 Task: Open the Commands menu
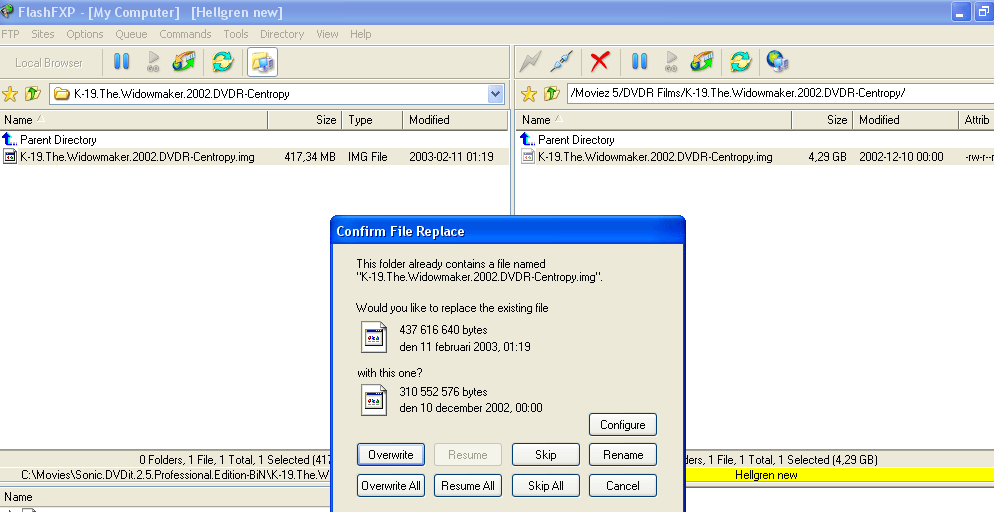[x=185, y=34]
